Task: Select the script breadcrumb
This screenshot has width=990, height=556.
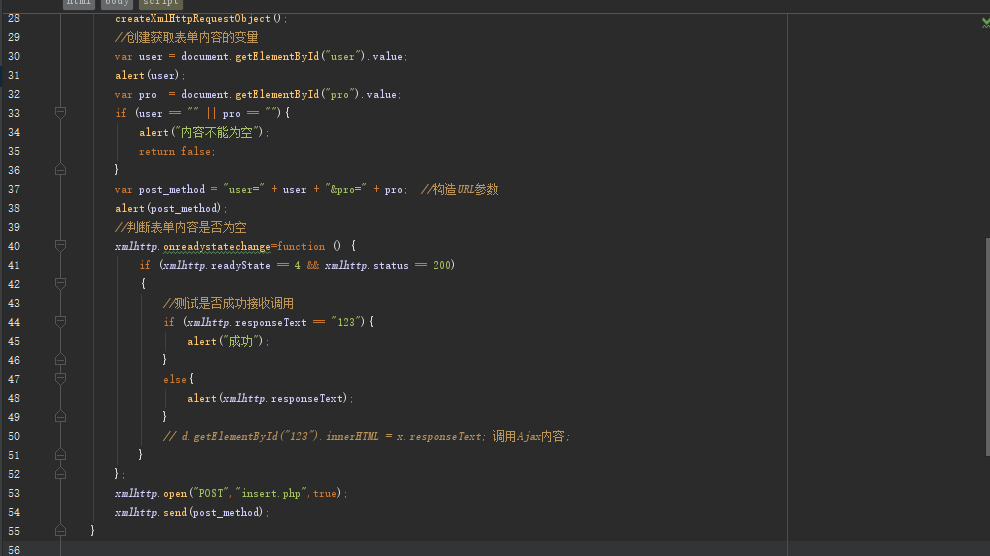Action: tap(160, 3)
